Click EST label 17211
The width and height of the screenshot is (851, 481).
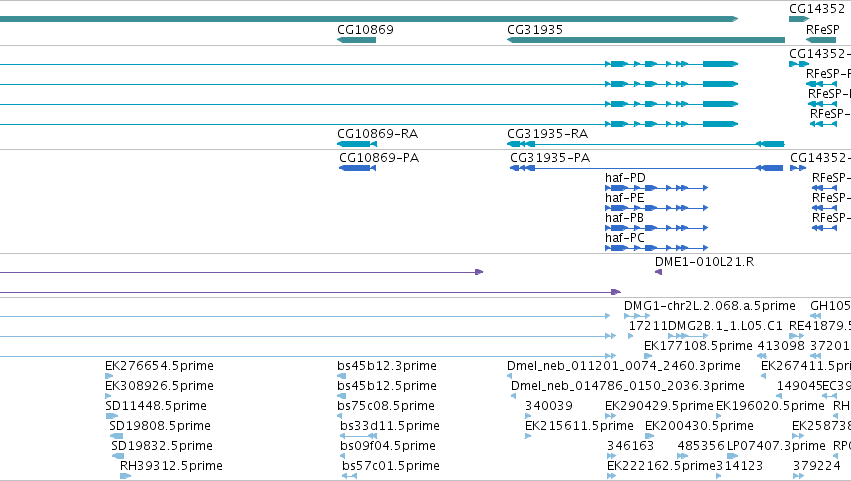648,326
